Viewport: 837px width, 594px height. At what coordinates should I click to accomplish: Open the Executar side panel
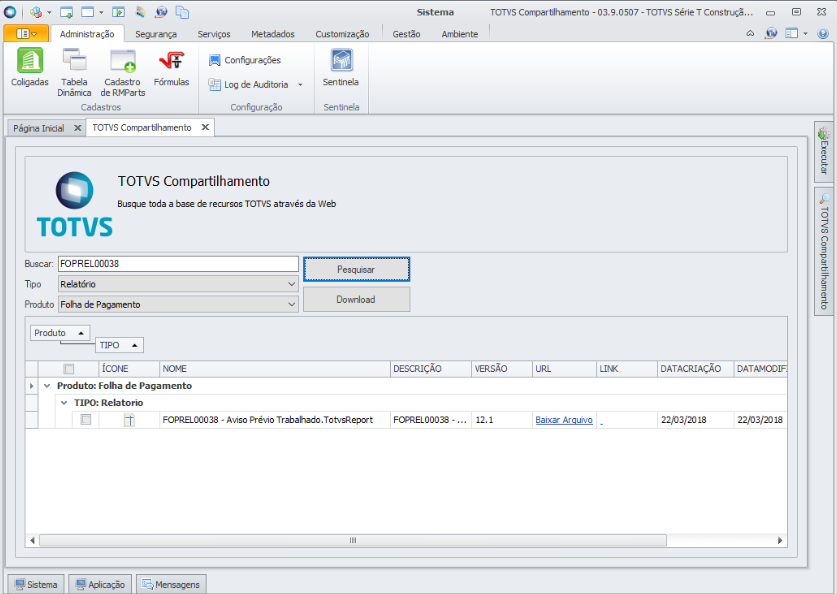[824, 151]
